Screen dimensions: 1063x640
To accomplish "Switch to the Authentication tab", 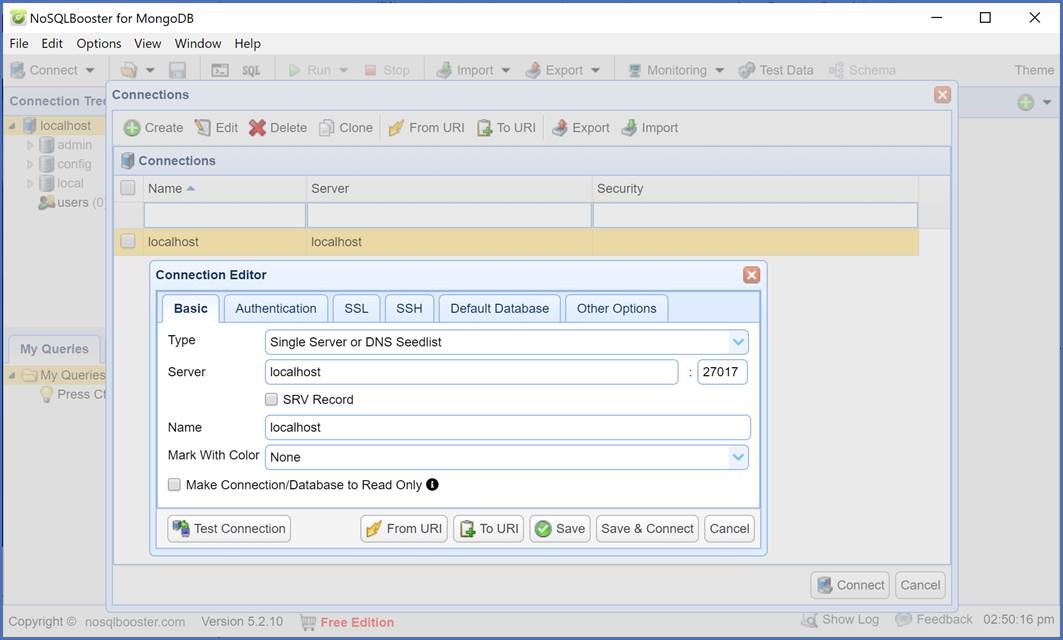I will coord(276,308).
